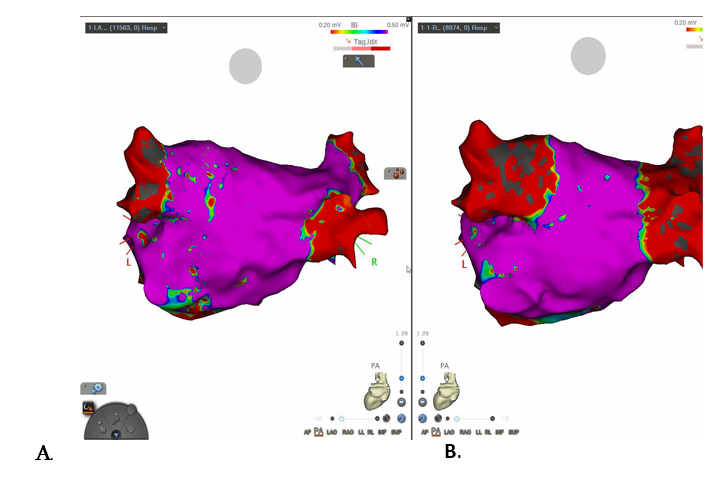Click the left heart orientation model
This screenshot has height=493, width=727.
tap(379, 391)
